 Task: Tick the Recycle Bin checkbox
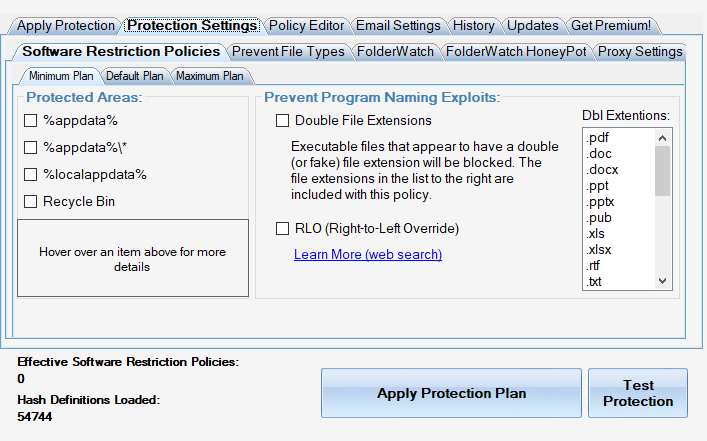point(32,202)
